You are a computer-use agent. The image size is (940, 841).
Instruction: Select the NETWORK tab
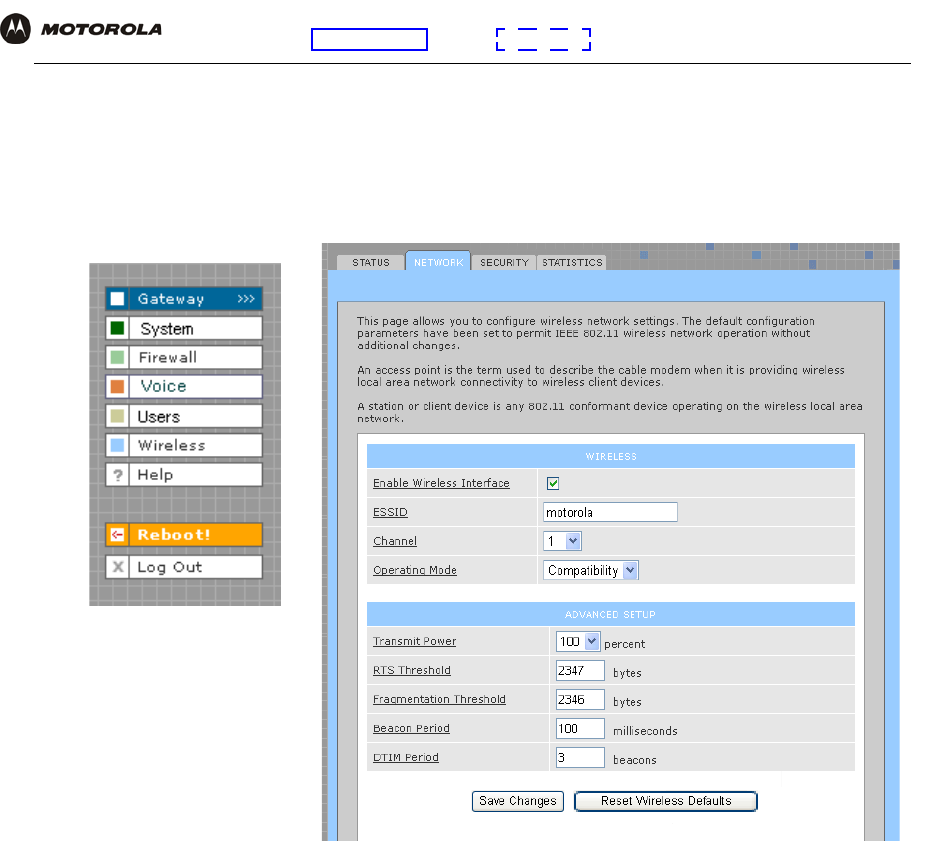pyautogui.click(x=438, y=261)
